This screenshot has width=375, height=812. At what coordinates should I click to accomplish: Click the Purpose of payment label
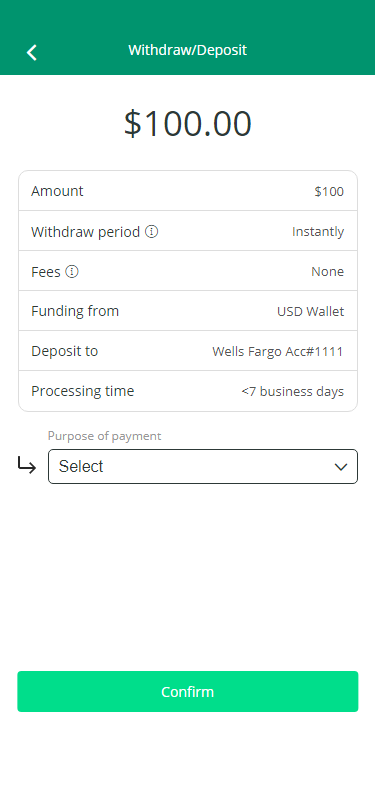(104, 436)
